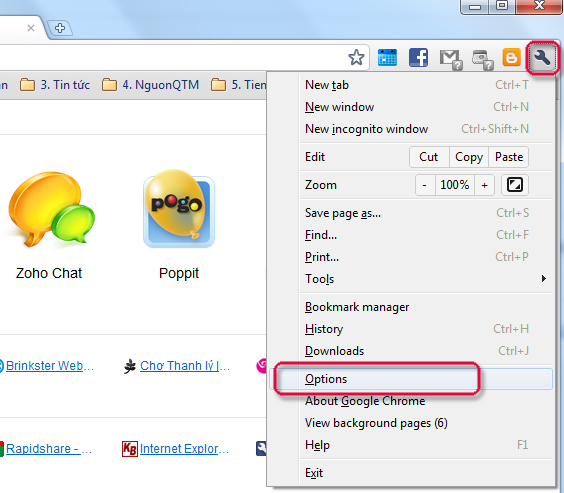Select Options menu item
Viewport: 564px width, 493px height.
tap(411, 379)
